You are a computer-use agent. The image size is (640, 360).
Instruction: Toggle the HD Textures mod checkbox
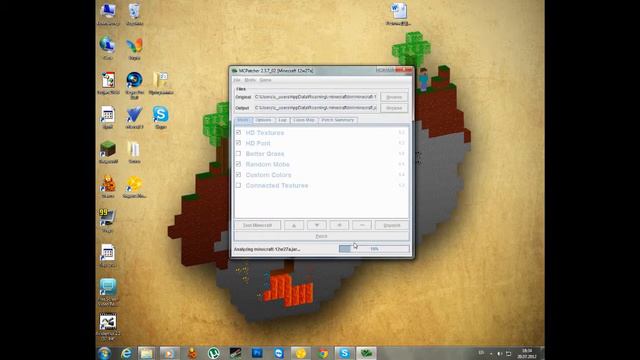[239, 133]
